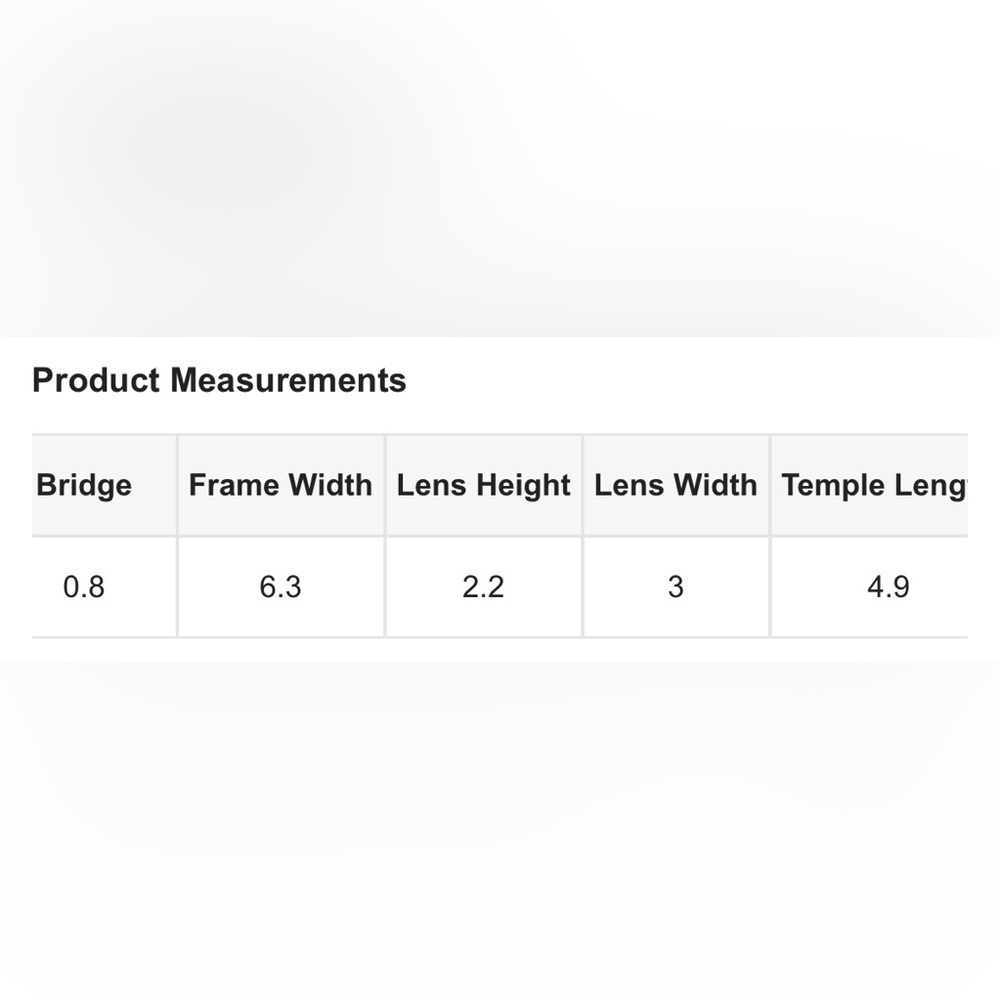Select the truncated Temple Length column header
1000x1000 pixels.
pos(874,486)
